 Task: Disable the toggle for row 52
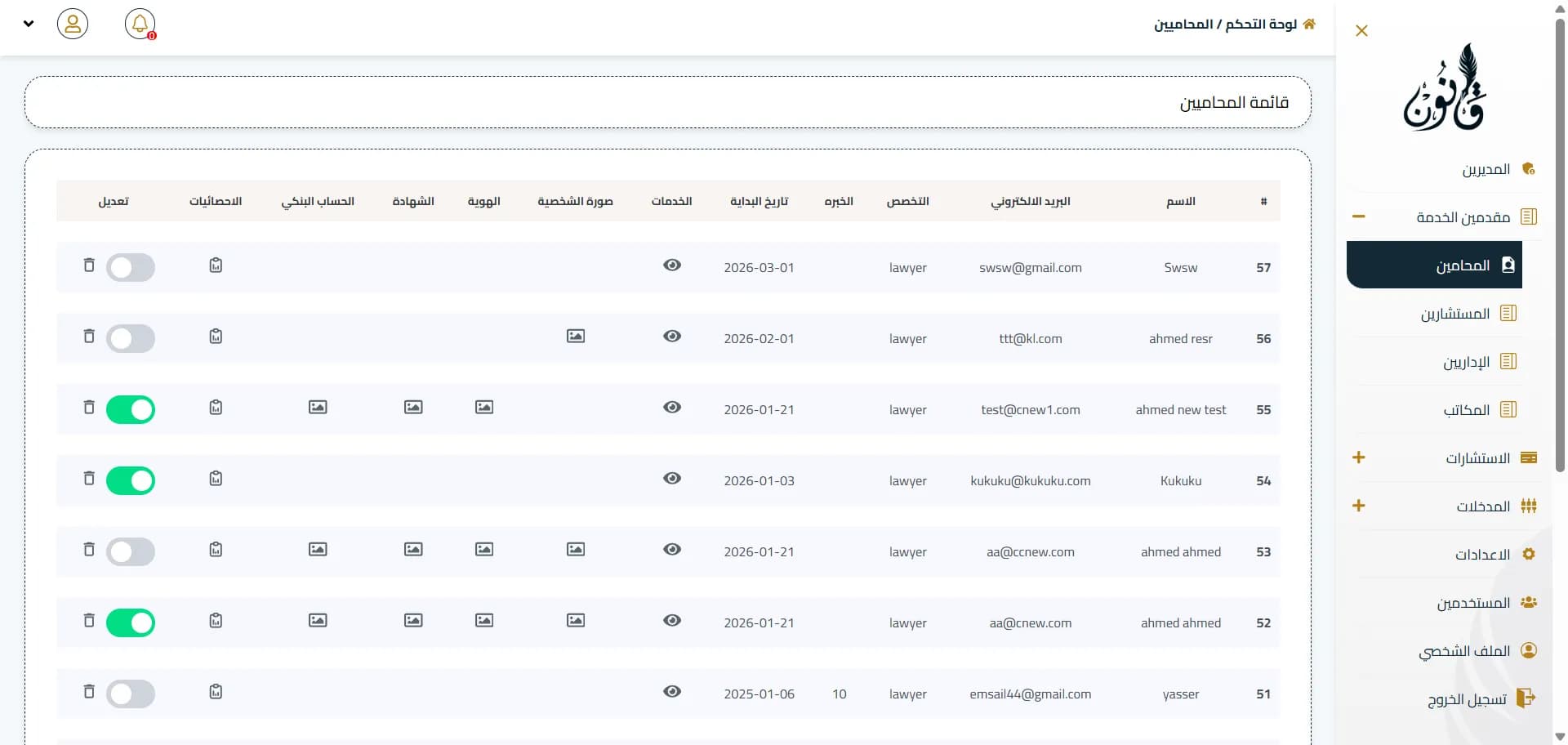131,622
